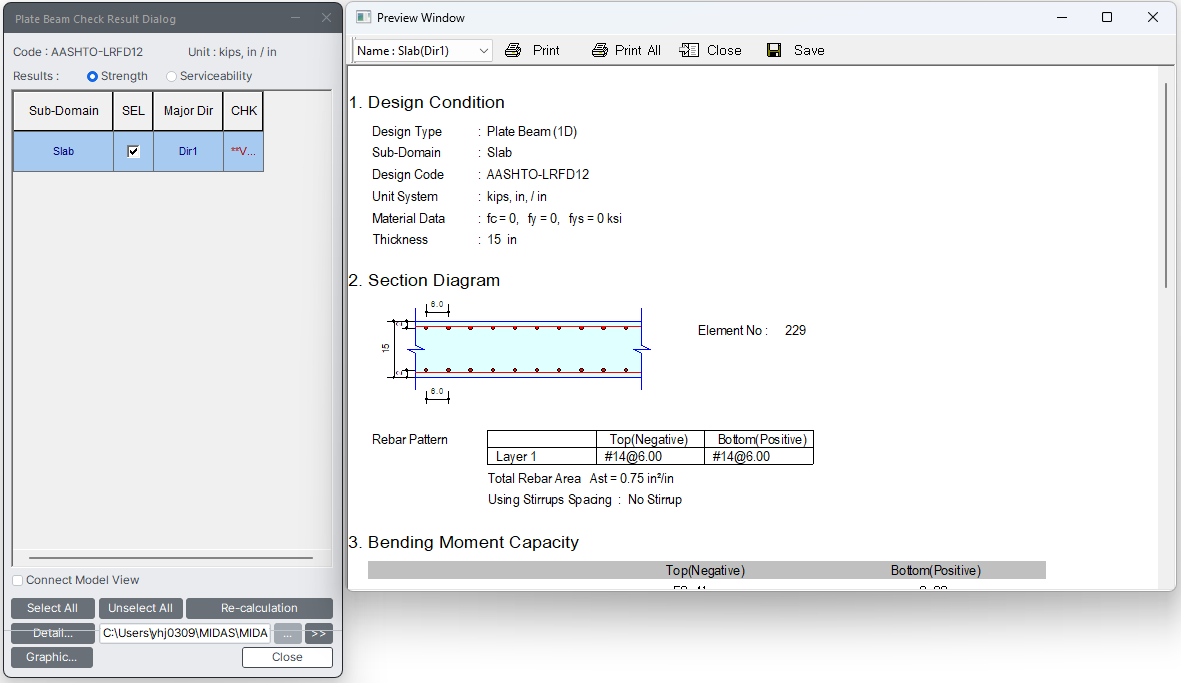The image size is (1181, 683).
Task: Click the Print All printer icon
Action: click(x=600, y=50)
